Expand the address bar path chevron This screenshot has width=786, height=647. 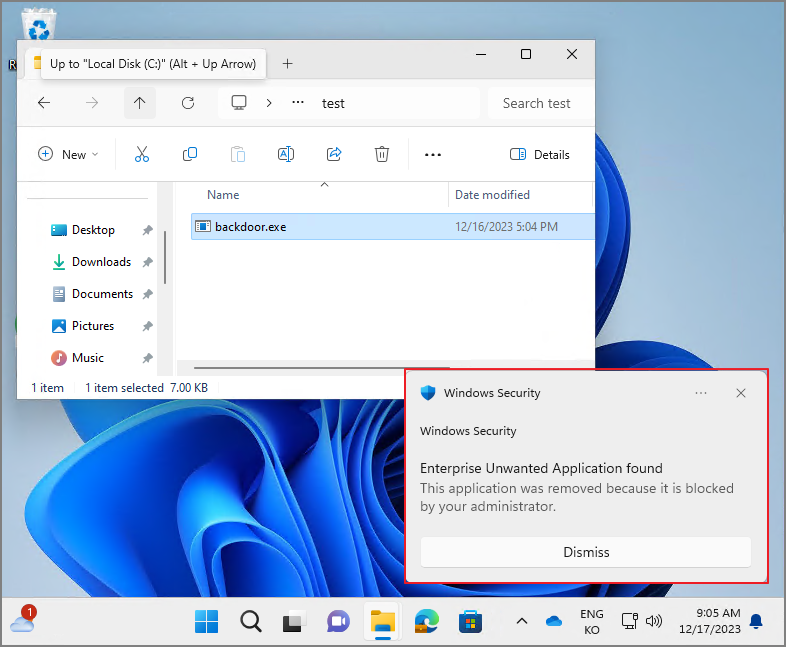click(269, 103)
